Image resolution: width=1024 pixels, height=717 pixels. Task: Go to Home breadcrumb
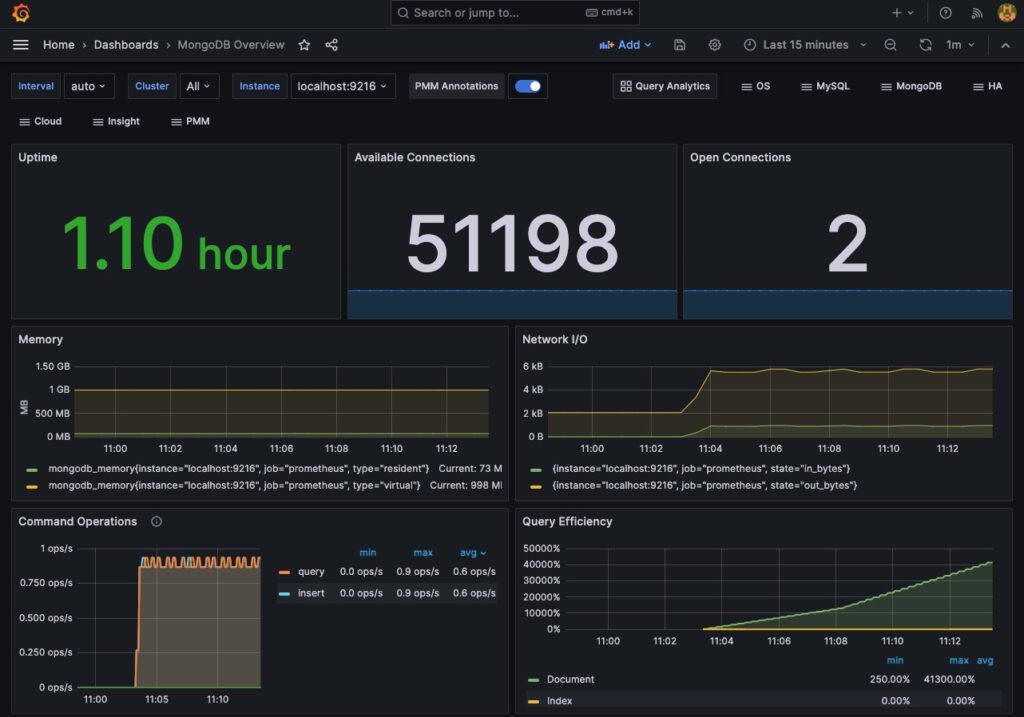pos(59,44)
